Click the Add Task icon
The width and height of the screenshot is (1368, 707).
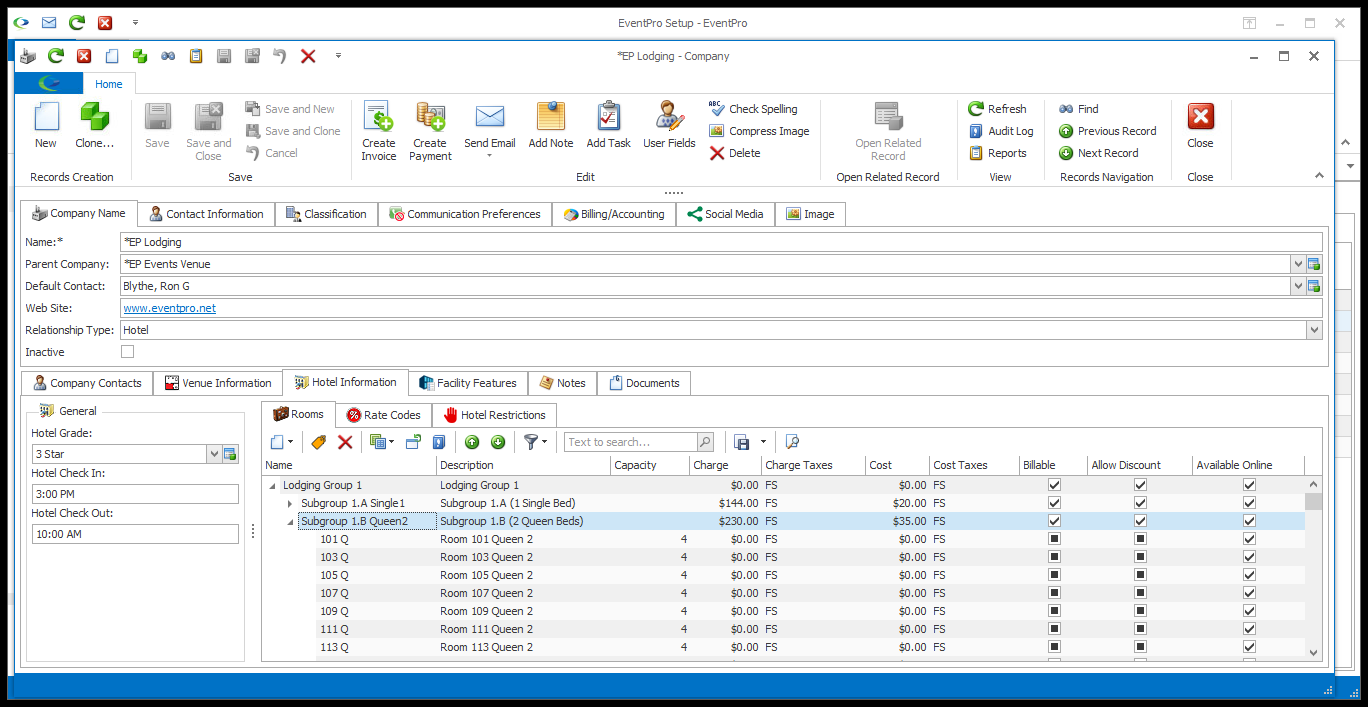click(x=608, y=118)
